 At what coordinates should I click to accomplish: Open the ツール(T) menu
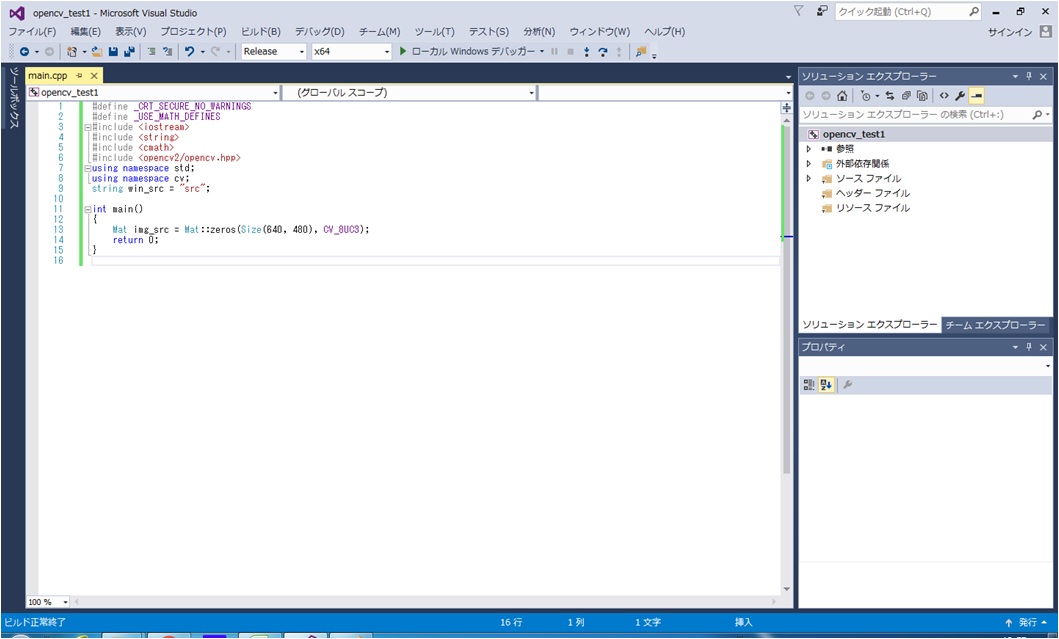pos(434,32)
